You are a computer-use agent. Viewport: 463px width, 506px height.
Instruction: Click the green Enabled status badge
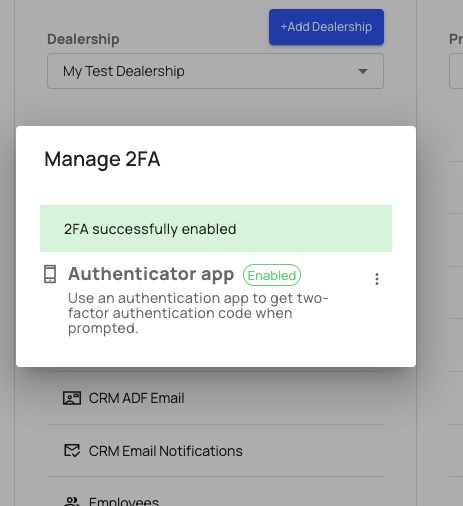click(272, 275)
